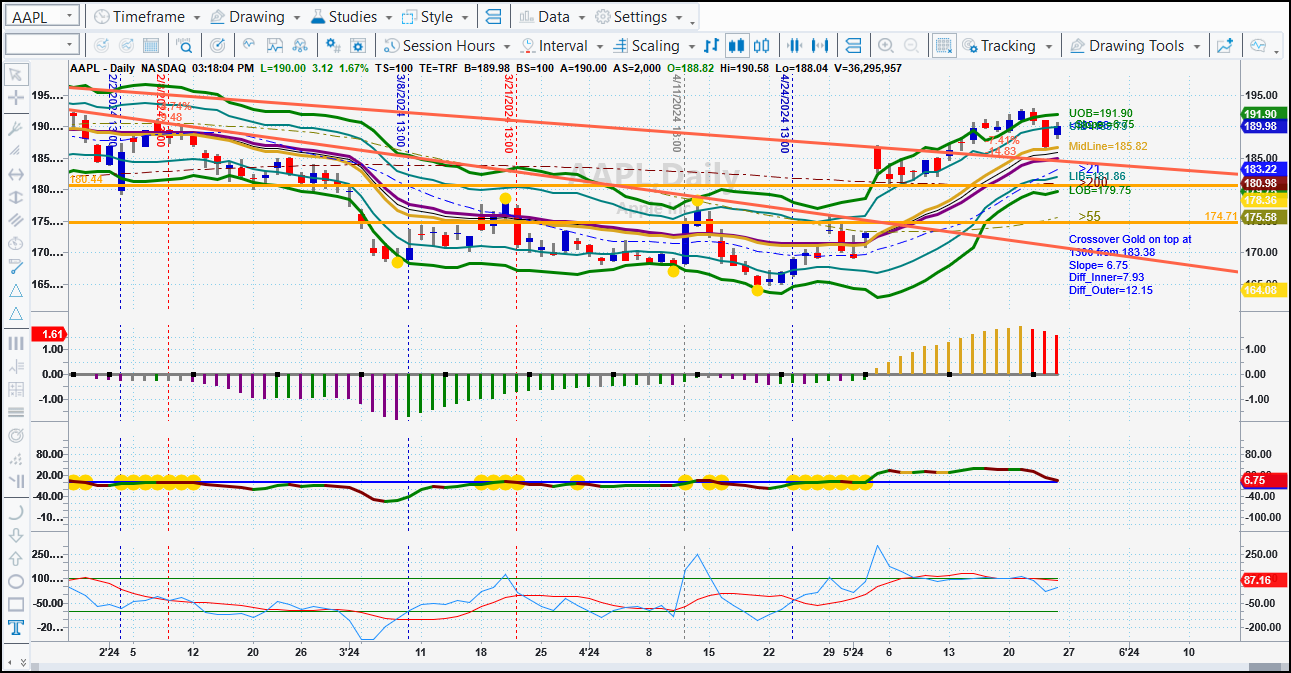Click the red 1.61 histogram value label
The width and height of the screenshot is (1291, 673).
tap(48, 334)
